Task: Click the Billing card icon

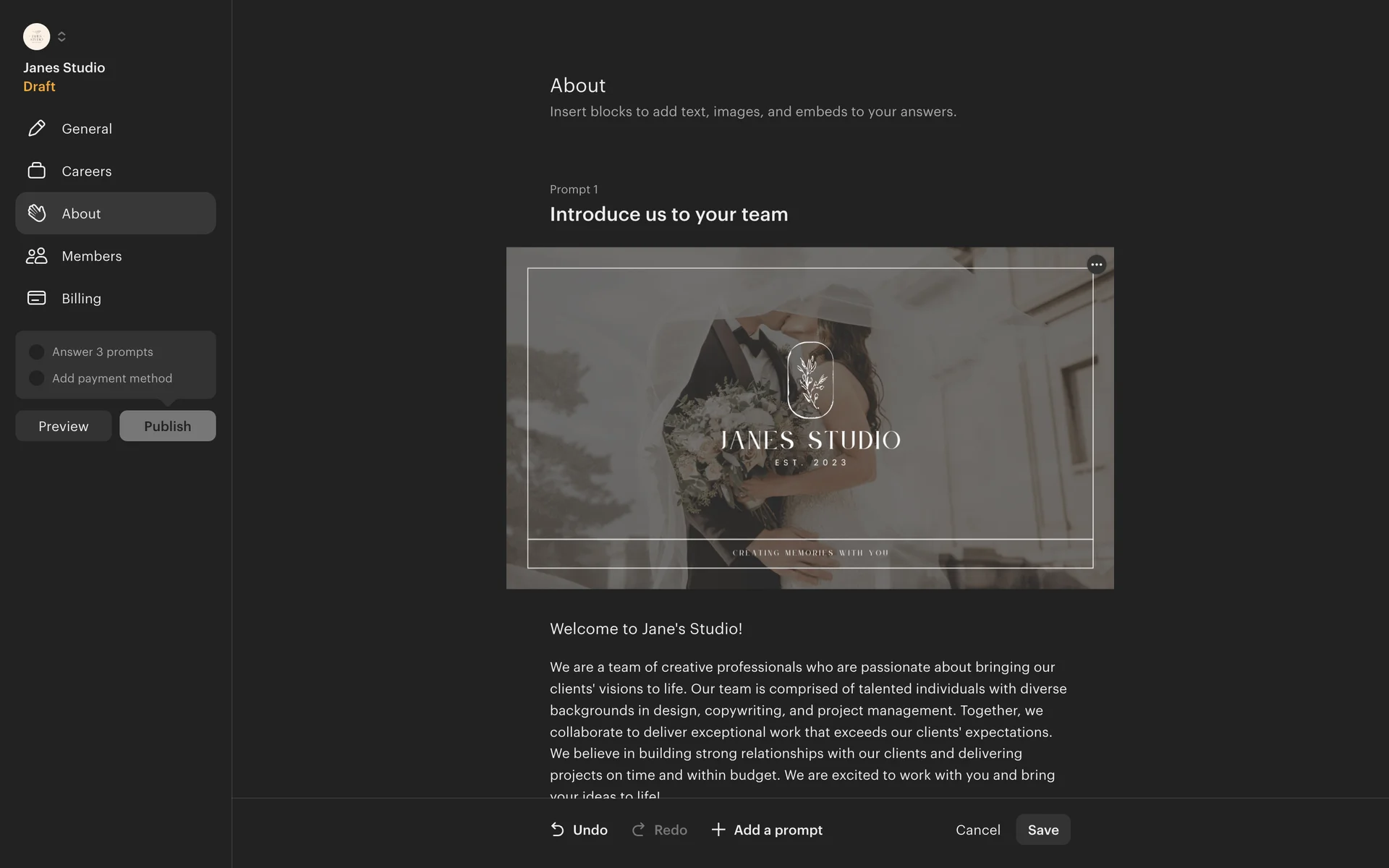Action: pyautogui.click(x=36, y=298)
